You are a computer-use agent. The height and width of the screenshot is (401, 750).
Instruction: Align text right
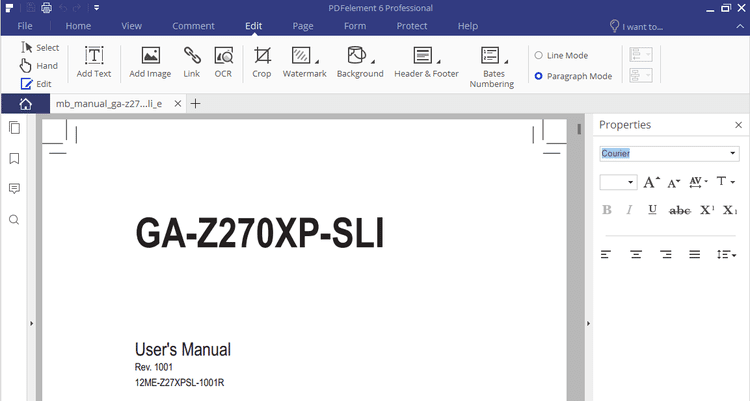pos(665,254)
